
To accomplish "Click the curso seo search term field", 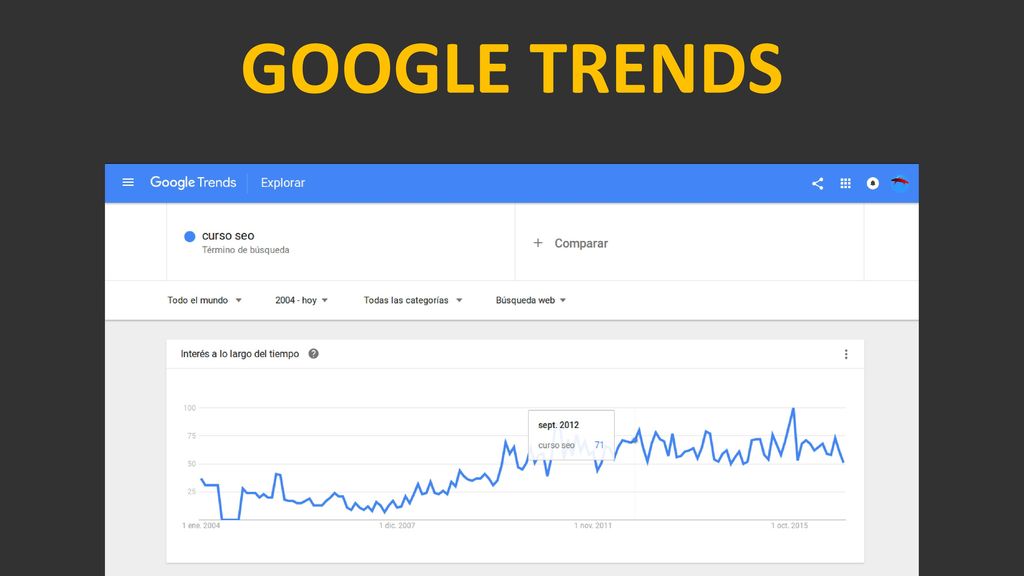I will tap(341, 242).
